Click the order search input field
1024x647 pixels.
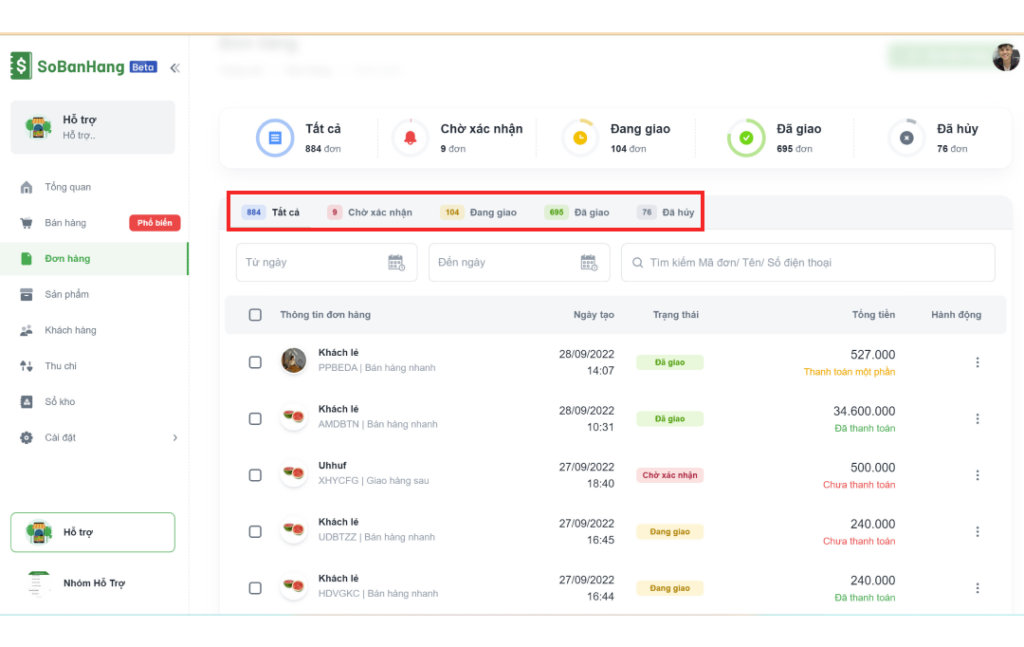tap(808, 263)
